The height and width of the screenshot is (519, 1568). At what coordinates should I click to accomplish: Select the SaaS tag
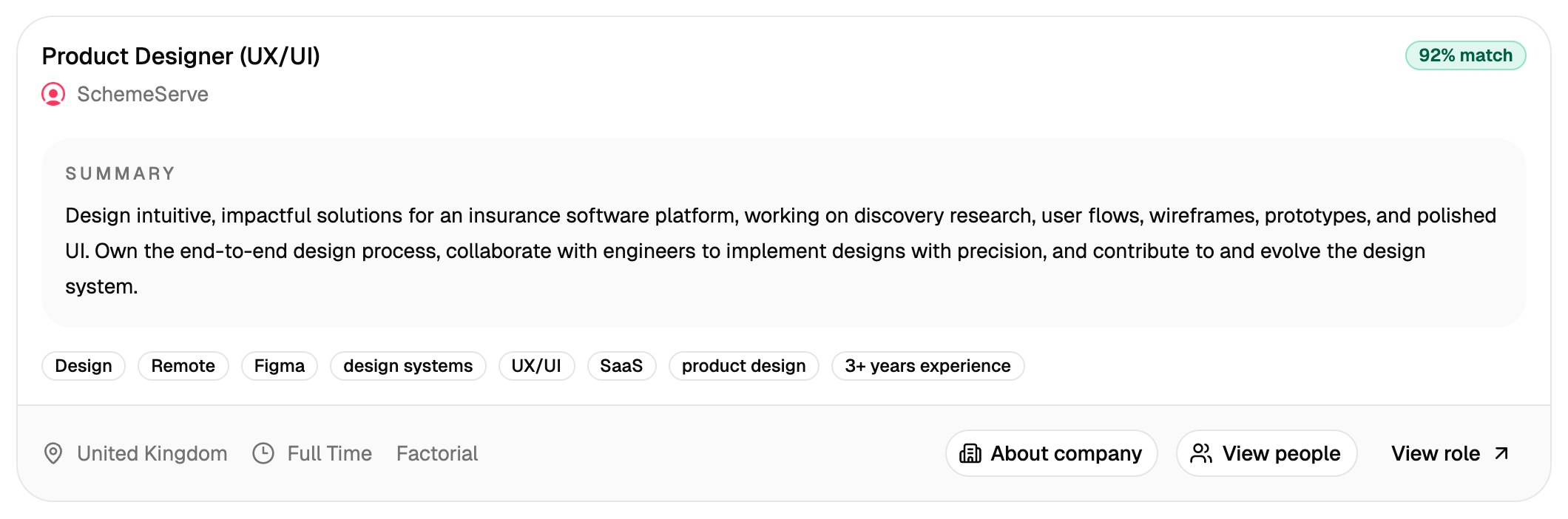pos(621,366)
